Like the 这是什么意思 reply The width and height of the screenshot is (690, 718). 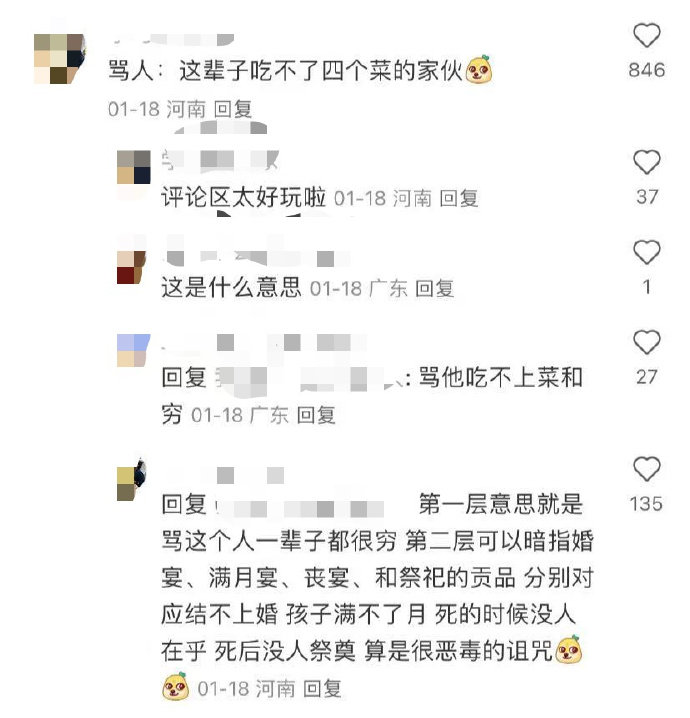pos(647,252)
